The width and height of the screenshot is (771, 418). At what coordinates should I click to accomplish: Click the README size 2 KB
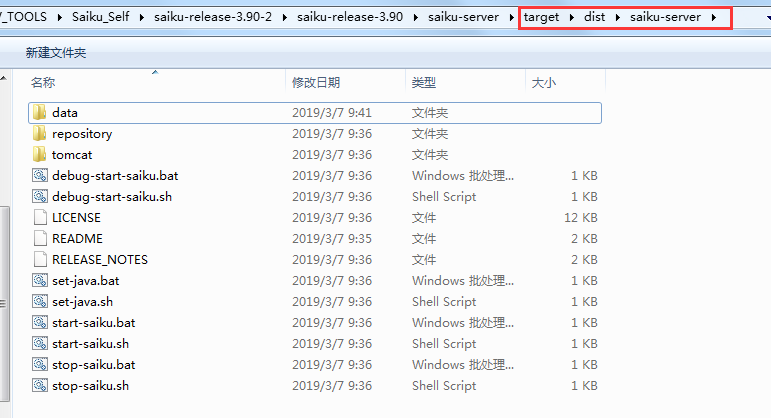pos(584,239)
